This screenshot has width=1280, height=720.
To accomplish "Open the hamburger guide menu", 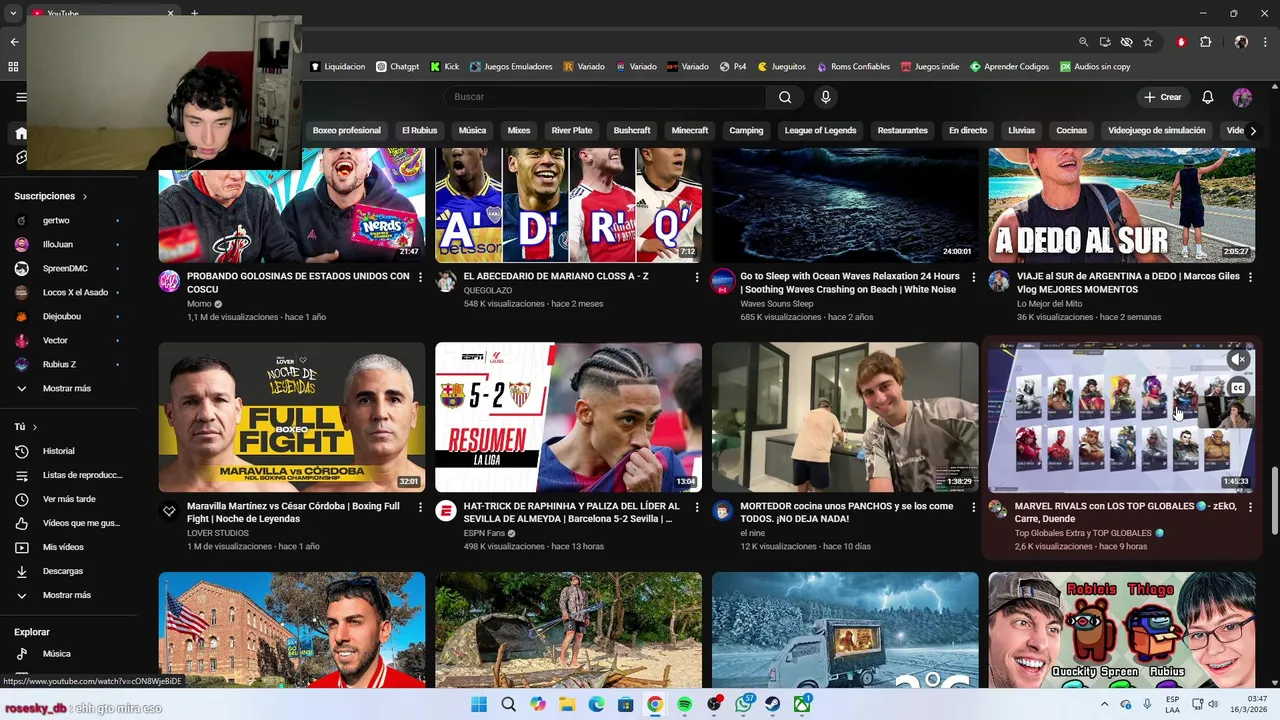I will (x=21, y=97).
